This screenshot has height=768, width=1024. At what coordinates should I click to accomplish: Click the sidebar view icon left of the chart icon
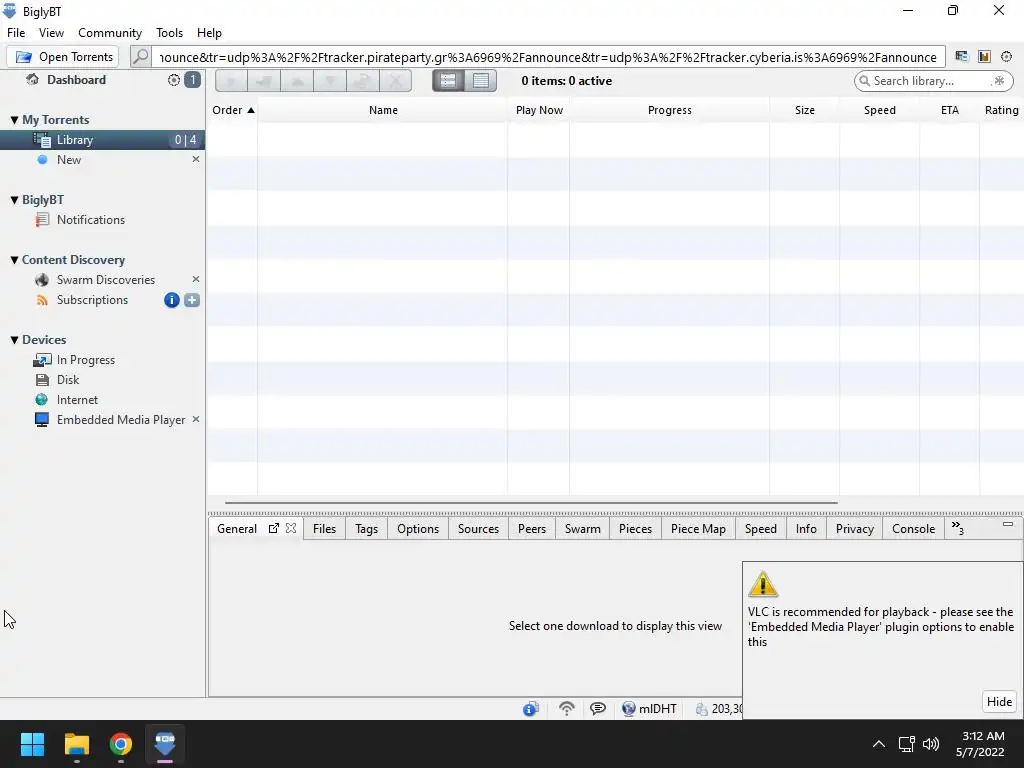(x=961, y=57)
